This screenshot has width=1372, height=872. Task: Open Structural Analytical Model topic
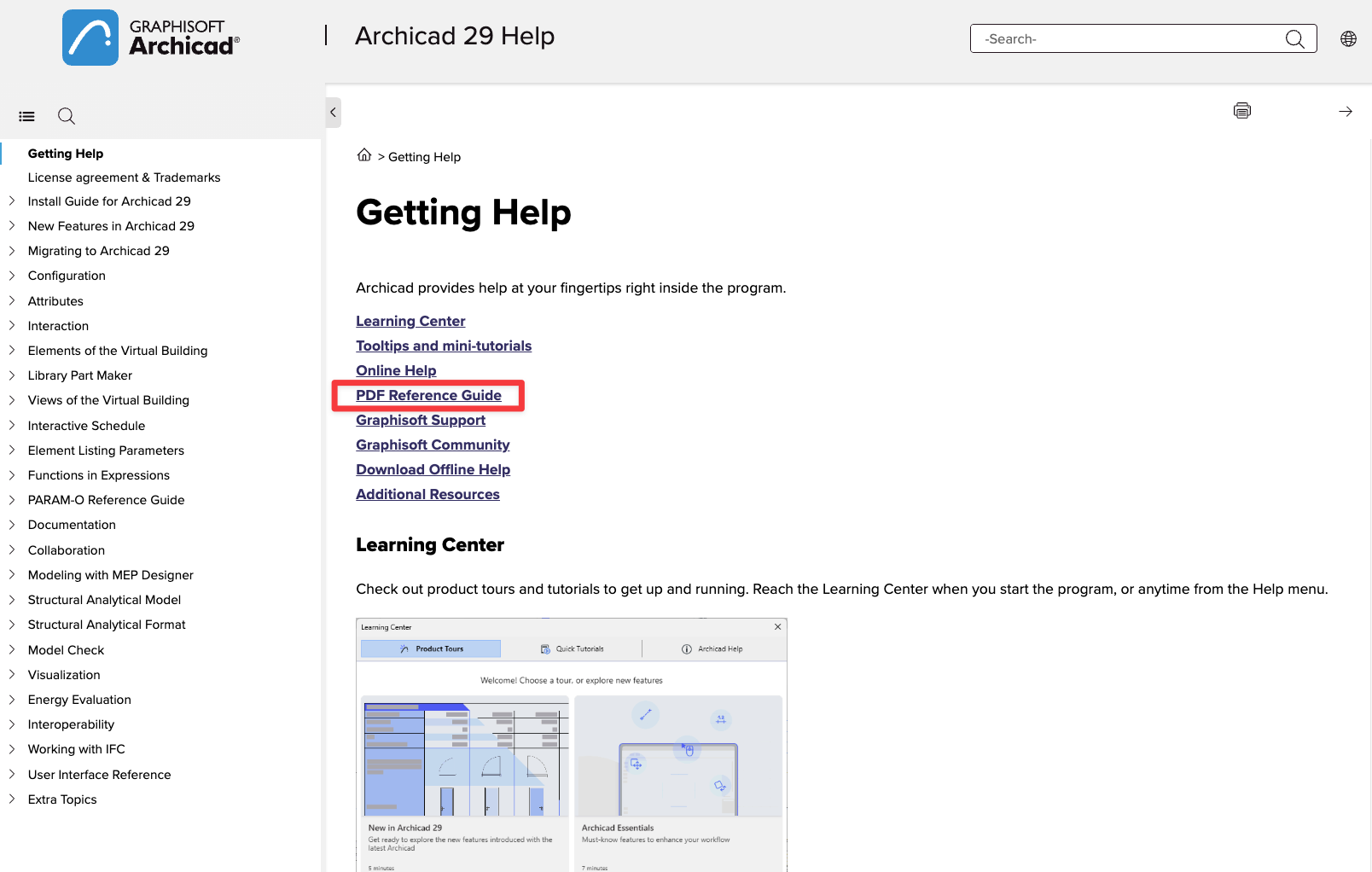pyautogui.click(x=105, y=600)
